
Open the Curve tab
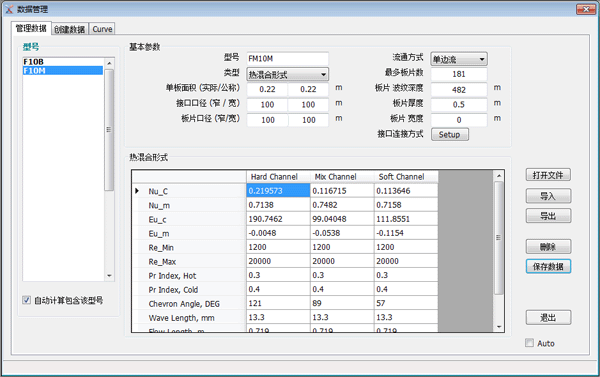coord(102,29)
